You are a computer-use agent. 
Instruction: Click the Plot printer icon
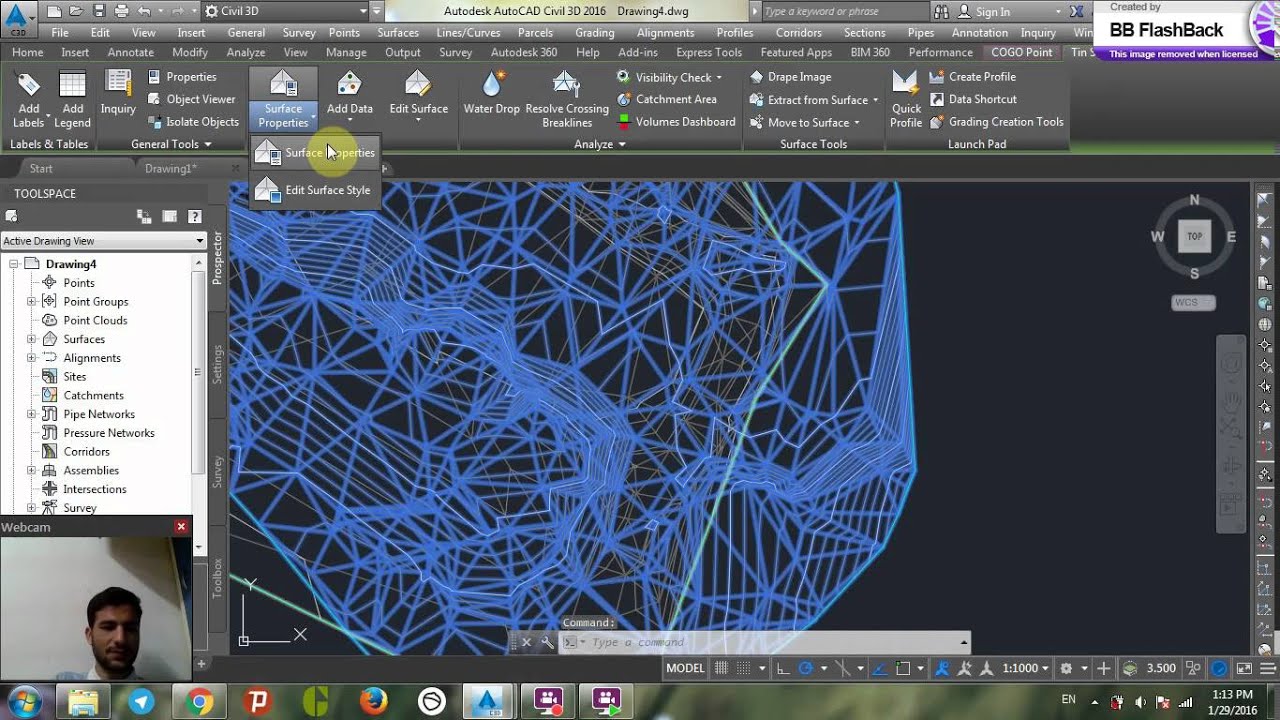click(121, 12)
